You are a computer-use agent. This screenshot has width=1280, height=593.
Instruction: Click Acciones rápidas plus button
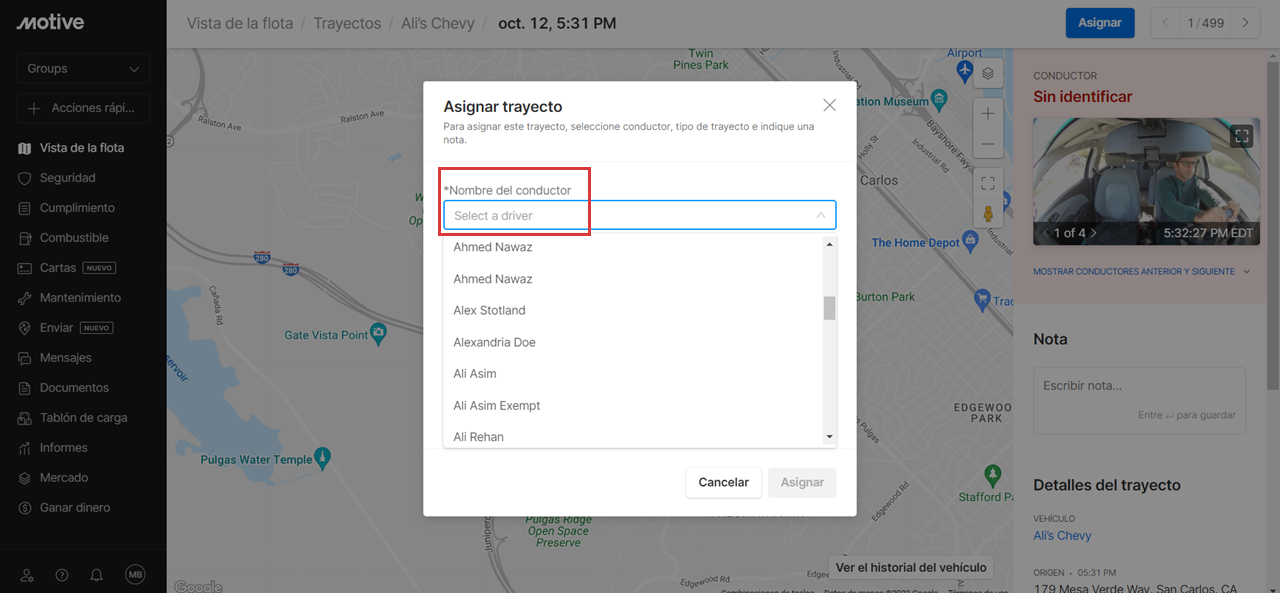pos(83,108)
